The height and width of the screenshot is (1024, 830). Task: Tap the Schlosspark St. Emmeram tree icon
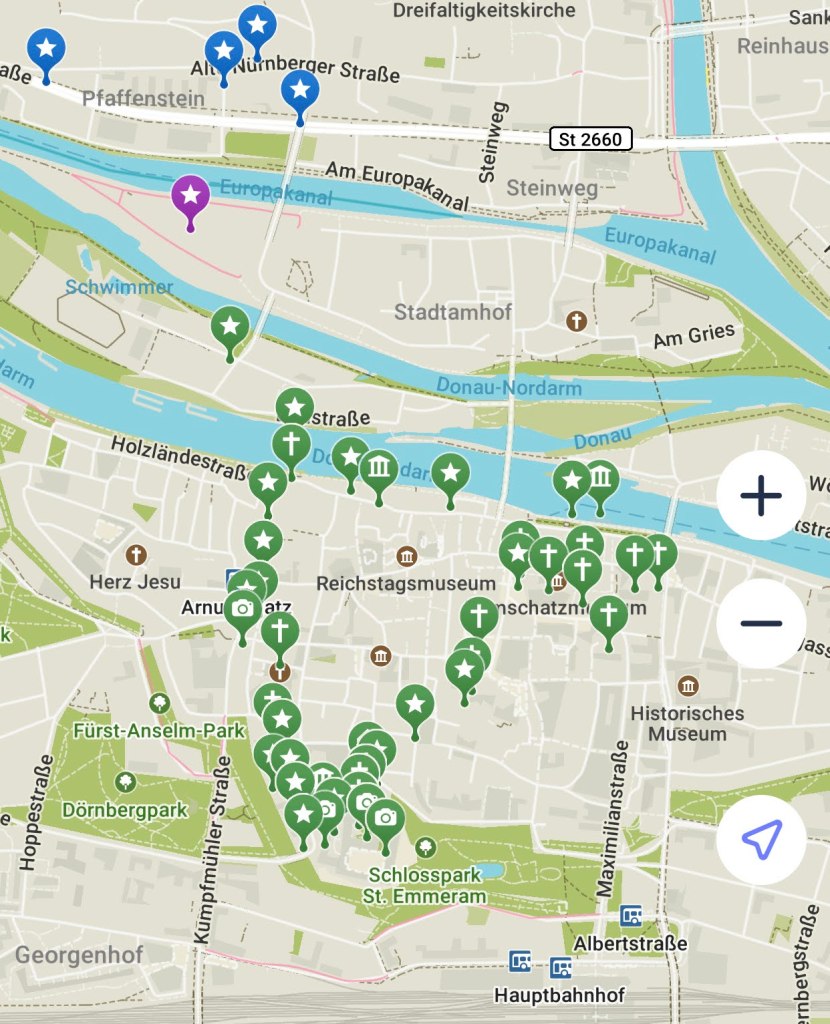426,848
